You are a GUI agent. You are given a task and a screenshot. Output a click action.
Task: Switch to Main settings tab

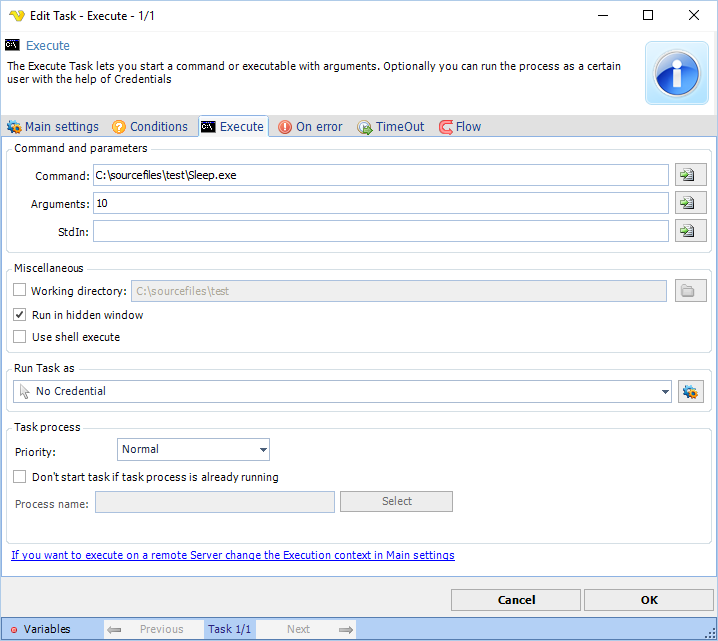(x=53, y=127)
